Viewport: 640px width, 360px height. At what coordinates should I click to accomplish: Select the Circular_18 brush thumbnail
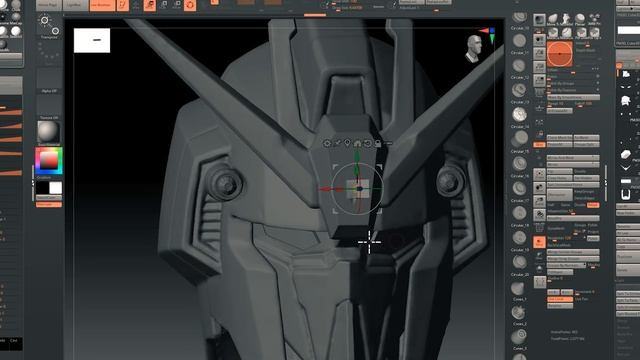pyautogui.click(x=520, y=213)
